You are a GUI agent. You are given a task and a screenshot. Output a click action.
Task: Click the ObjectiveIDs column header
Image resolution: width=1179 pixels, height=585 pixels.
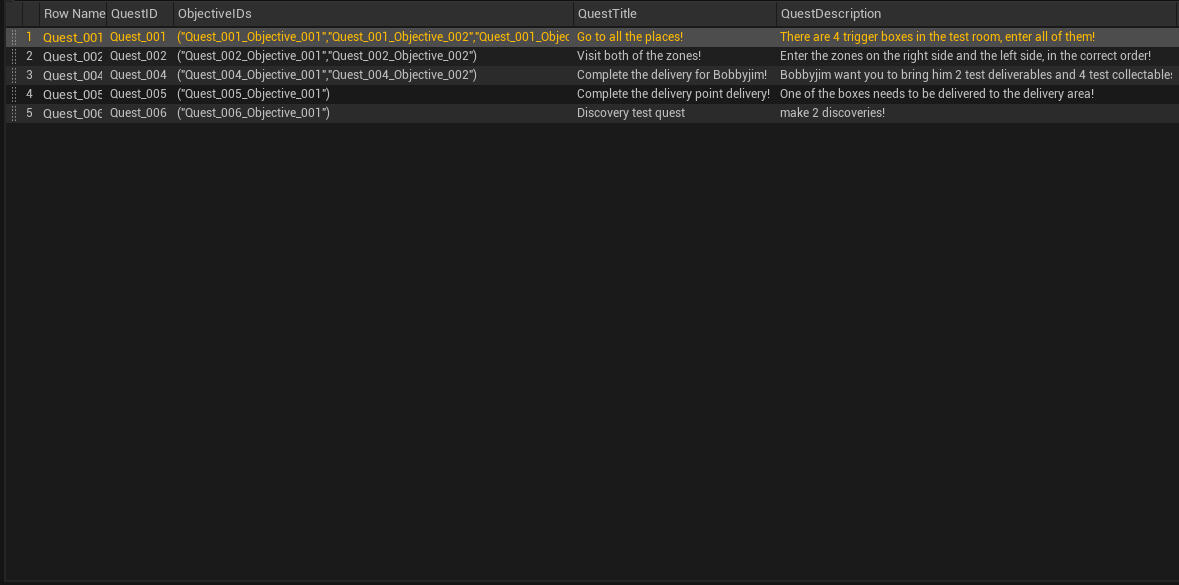pyautogui.click(x=214, y=14)
